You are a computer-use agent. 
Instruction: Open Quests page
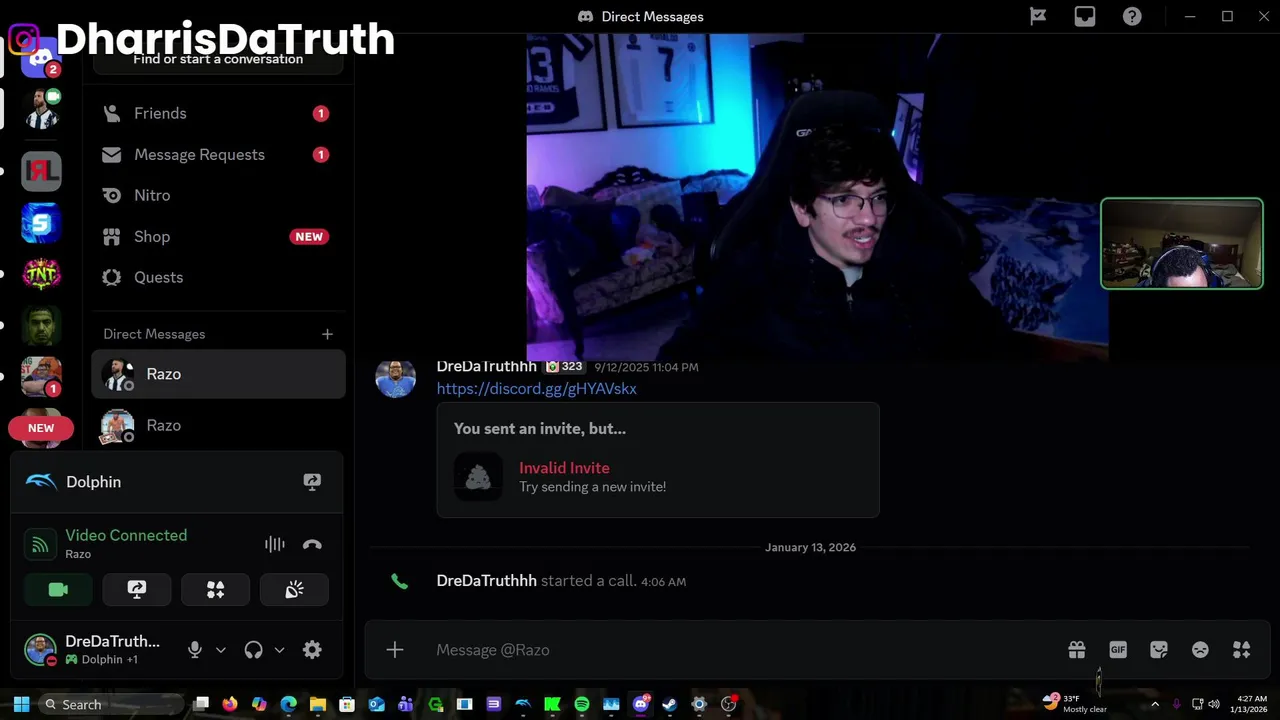point(218,277)
